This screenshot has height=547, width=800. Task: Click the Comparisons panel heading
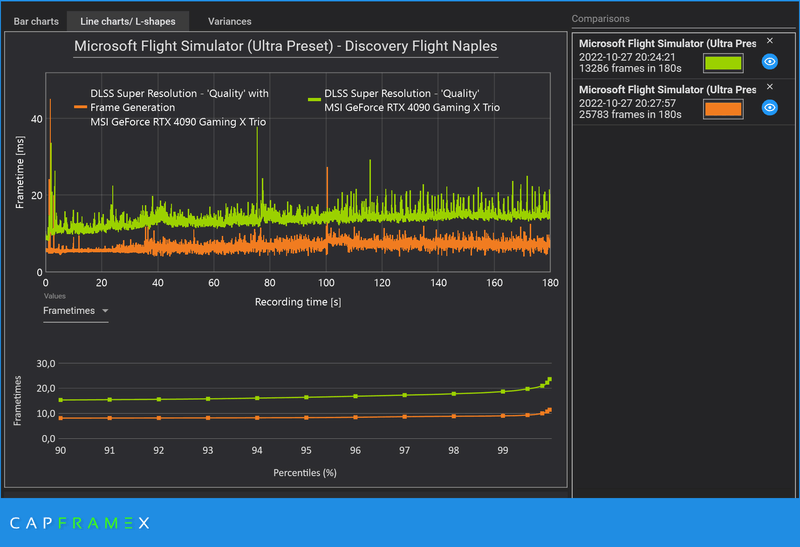coord(600,19)
